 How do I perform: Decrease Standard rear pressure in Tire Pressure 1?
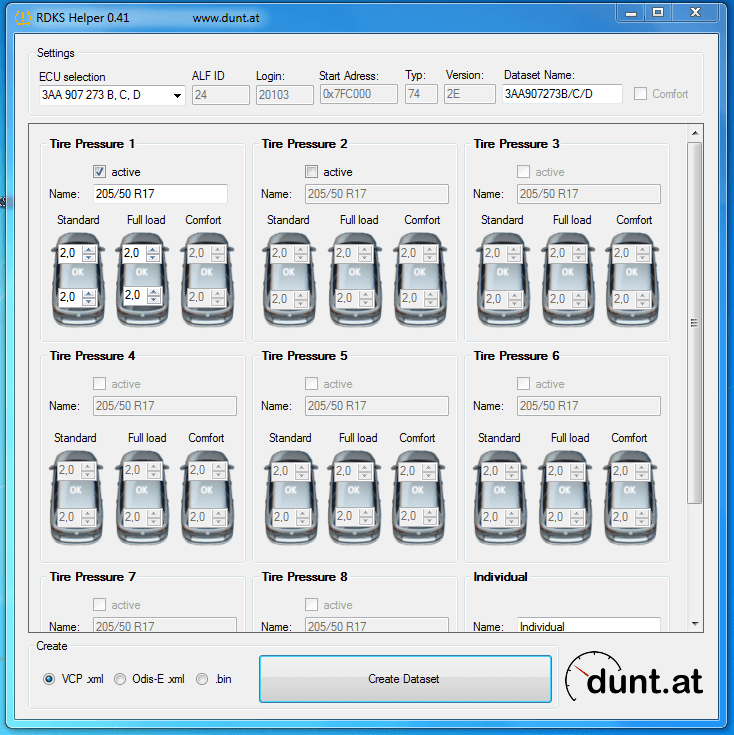(89, 301)
